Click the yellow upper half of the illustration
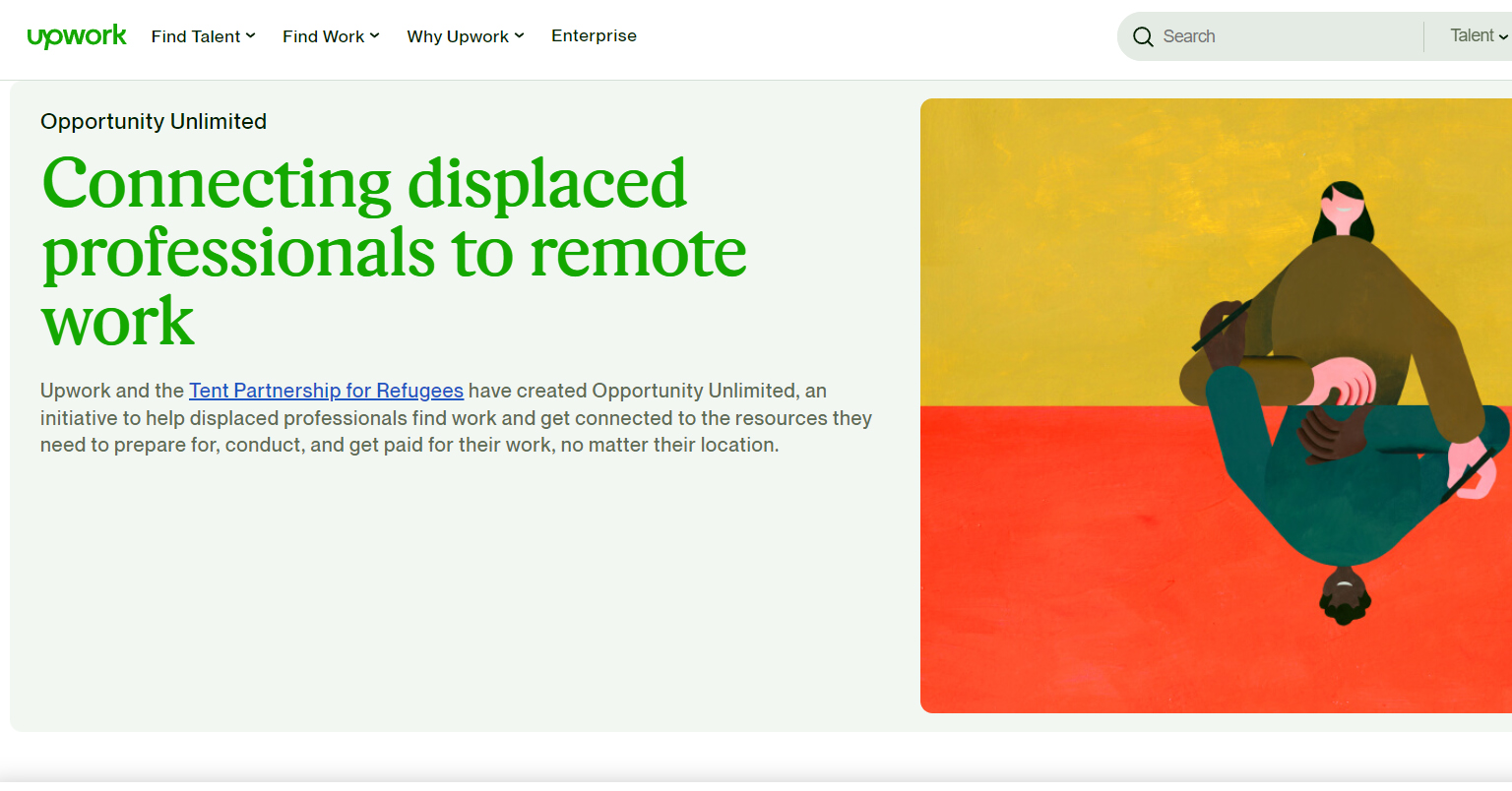 click(x=1063, y=246)
